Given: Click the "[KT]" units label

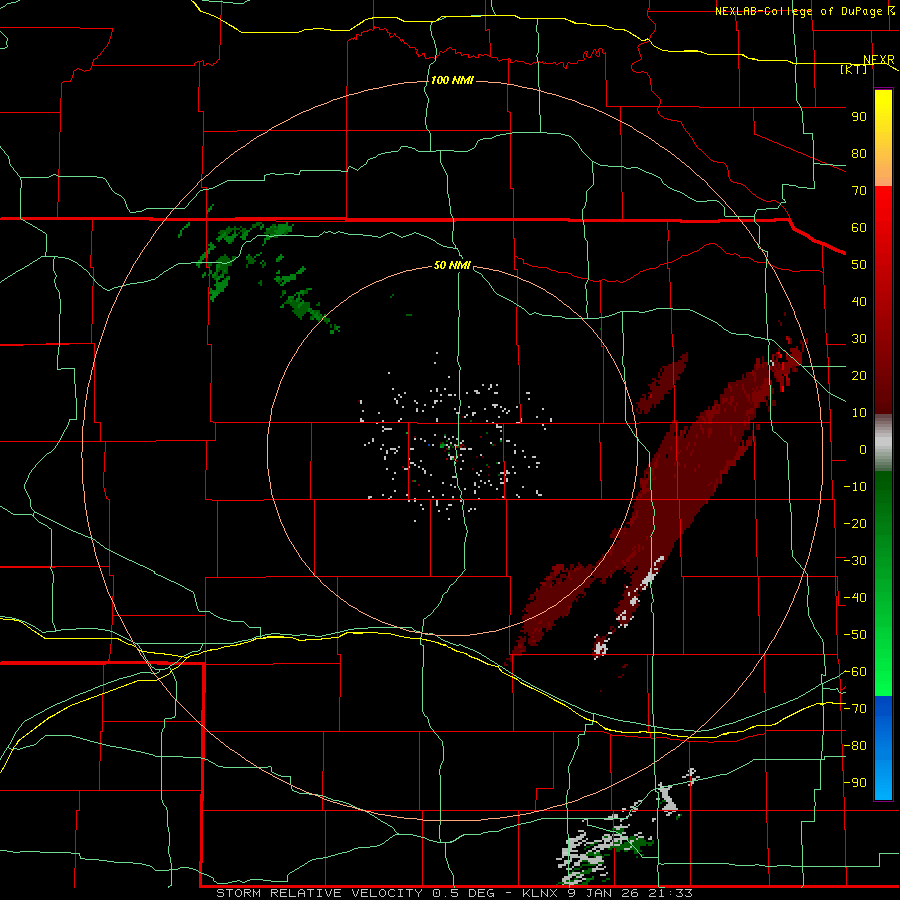Looking at the screenshot, I should (853, 69).
